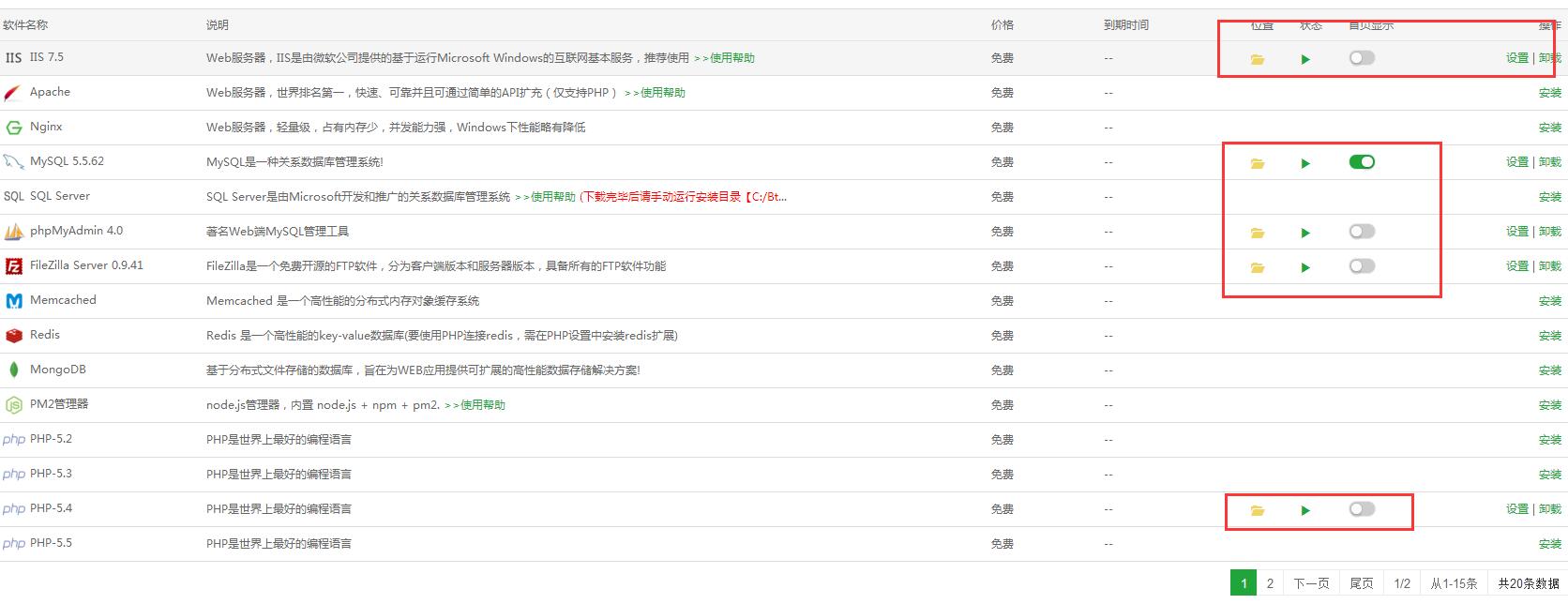Click the PHP-5.4 status play icon
The width and height of the screenshot is (1568, 604).
1305,510
